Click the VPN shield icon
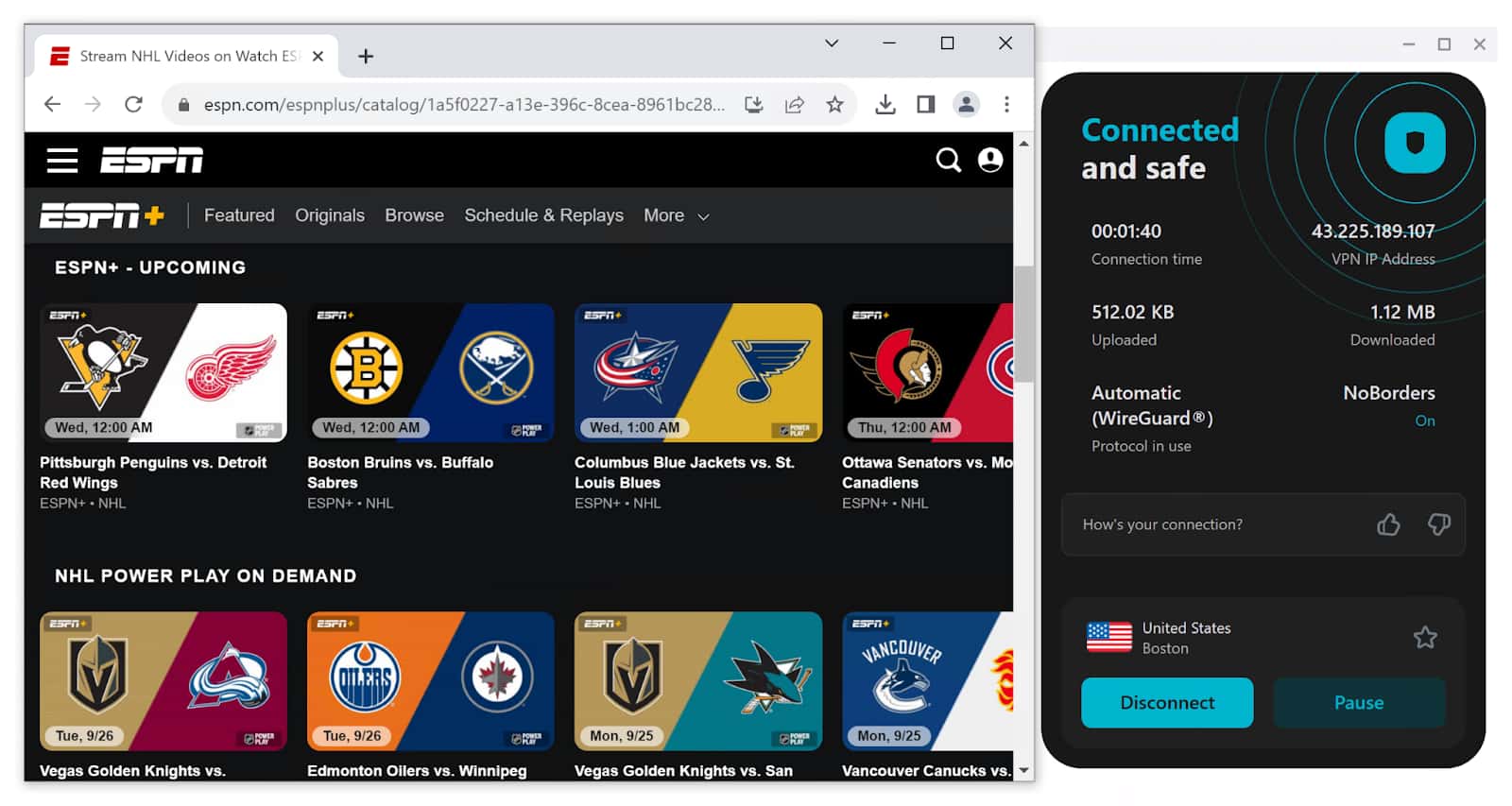1512x806 pixels. (x=1415, y=143)
